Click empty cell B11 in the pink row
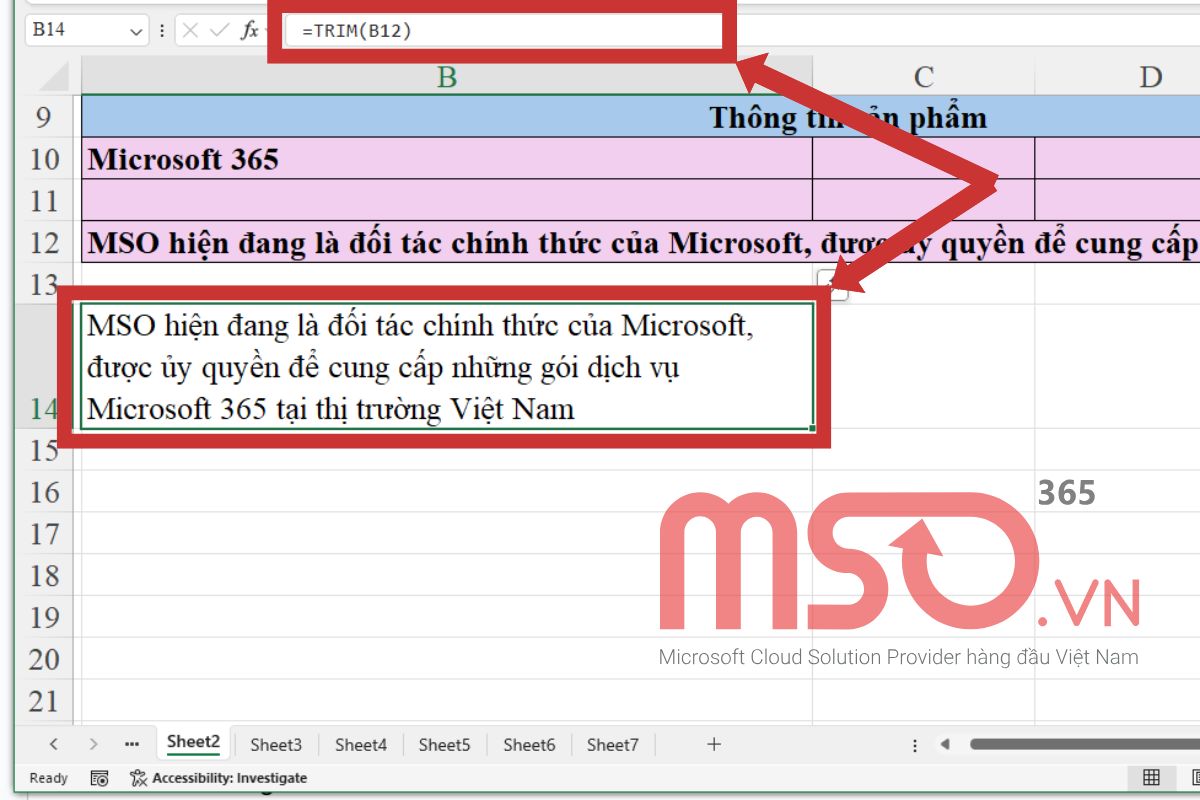Screen dimensions: 1200x800 447,201
